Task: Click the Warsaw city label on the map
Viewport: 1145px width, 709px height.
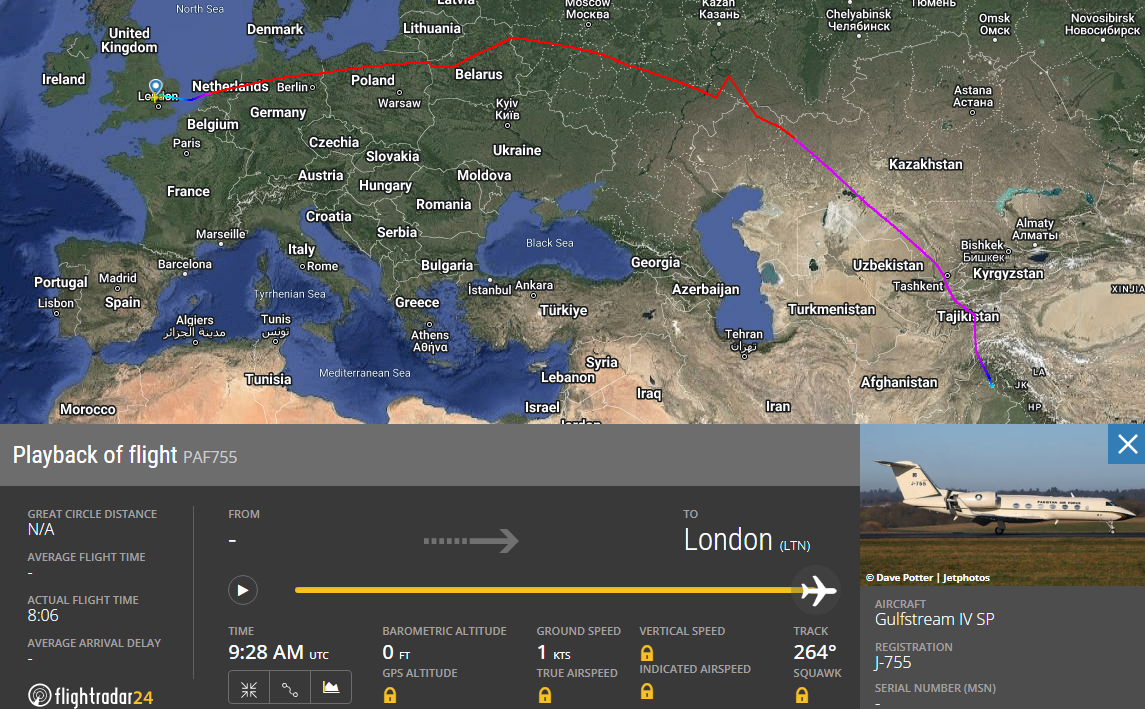Action: tap(399, 103)
